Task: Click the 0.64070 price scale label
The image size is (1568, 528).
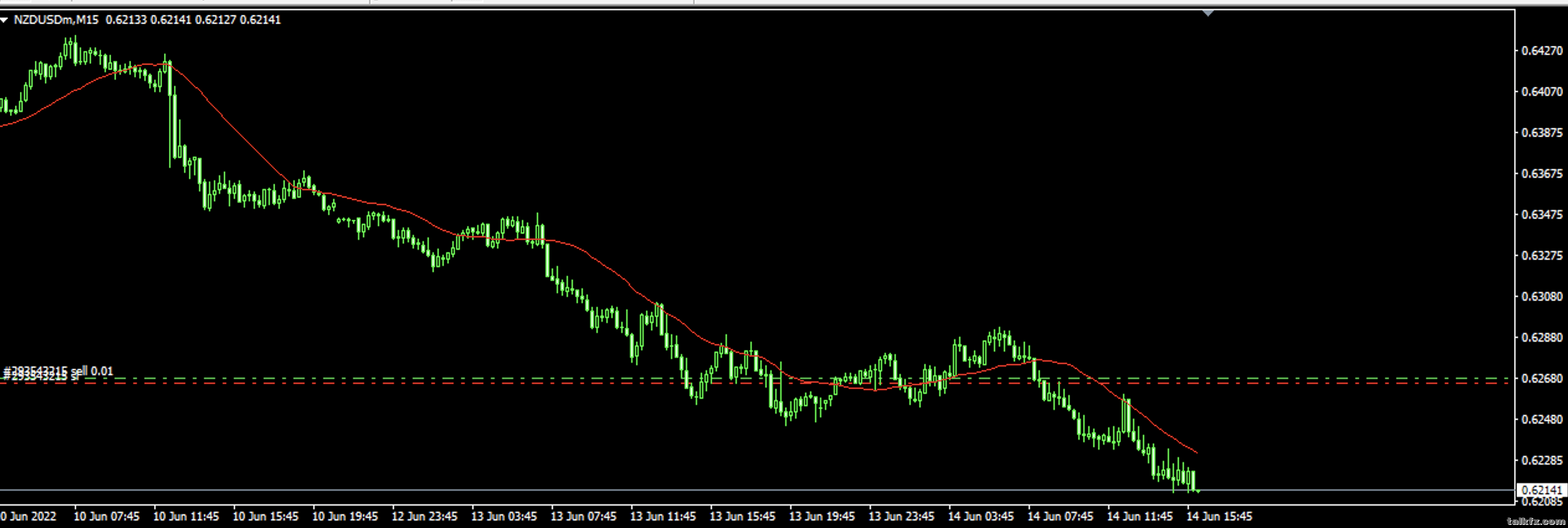Action: [1541, 91]
